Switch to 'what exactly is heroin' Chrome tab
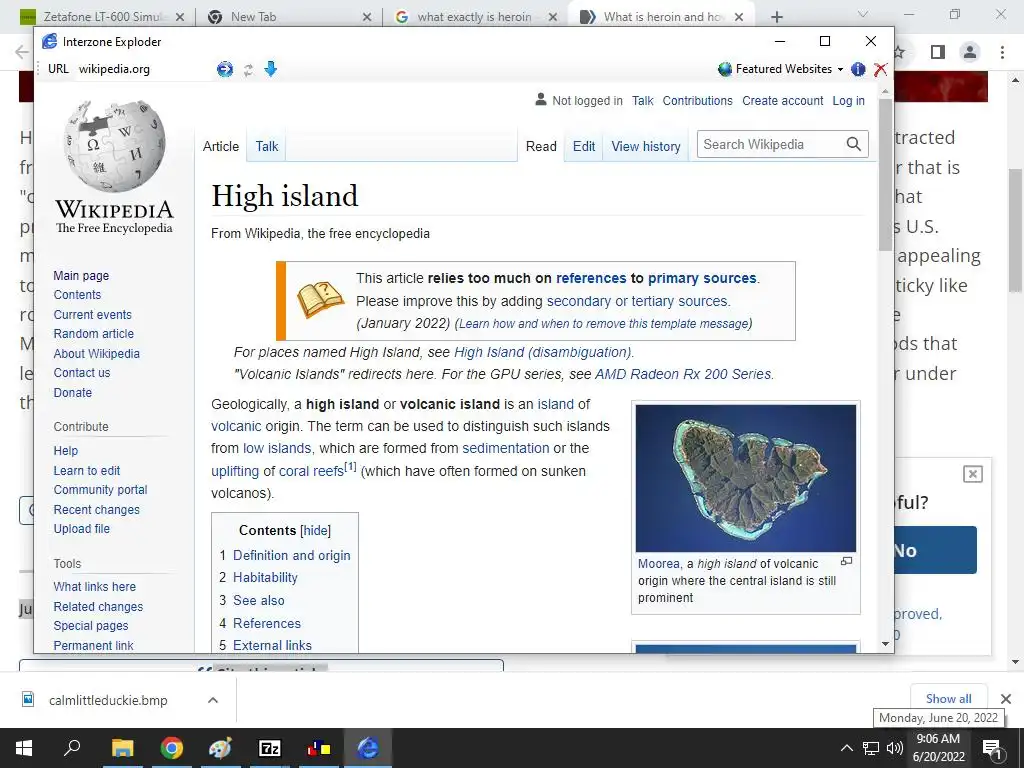1024x768 pixels. tap(475, 17)
